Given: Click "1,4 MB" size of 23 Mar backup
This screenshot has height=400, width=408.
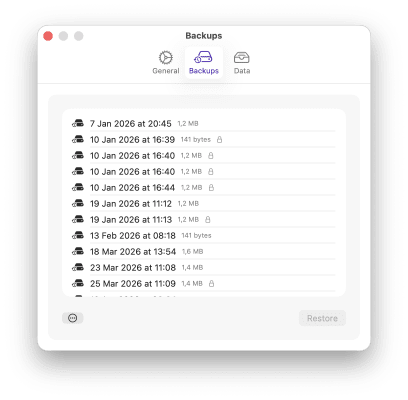Looking at the screenshot, I should (192, 268).
